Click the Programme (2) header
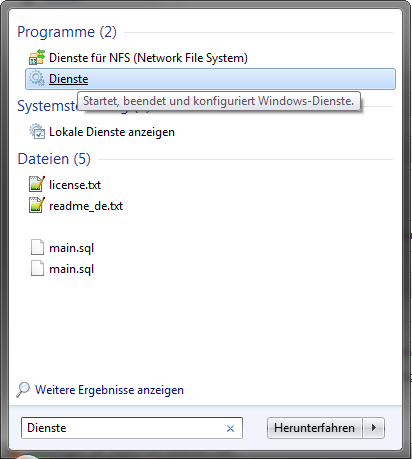Viewport: 412px width, 459px height. click(x=67, y=32)
